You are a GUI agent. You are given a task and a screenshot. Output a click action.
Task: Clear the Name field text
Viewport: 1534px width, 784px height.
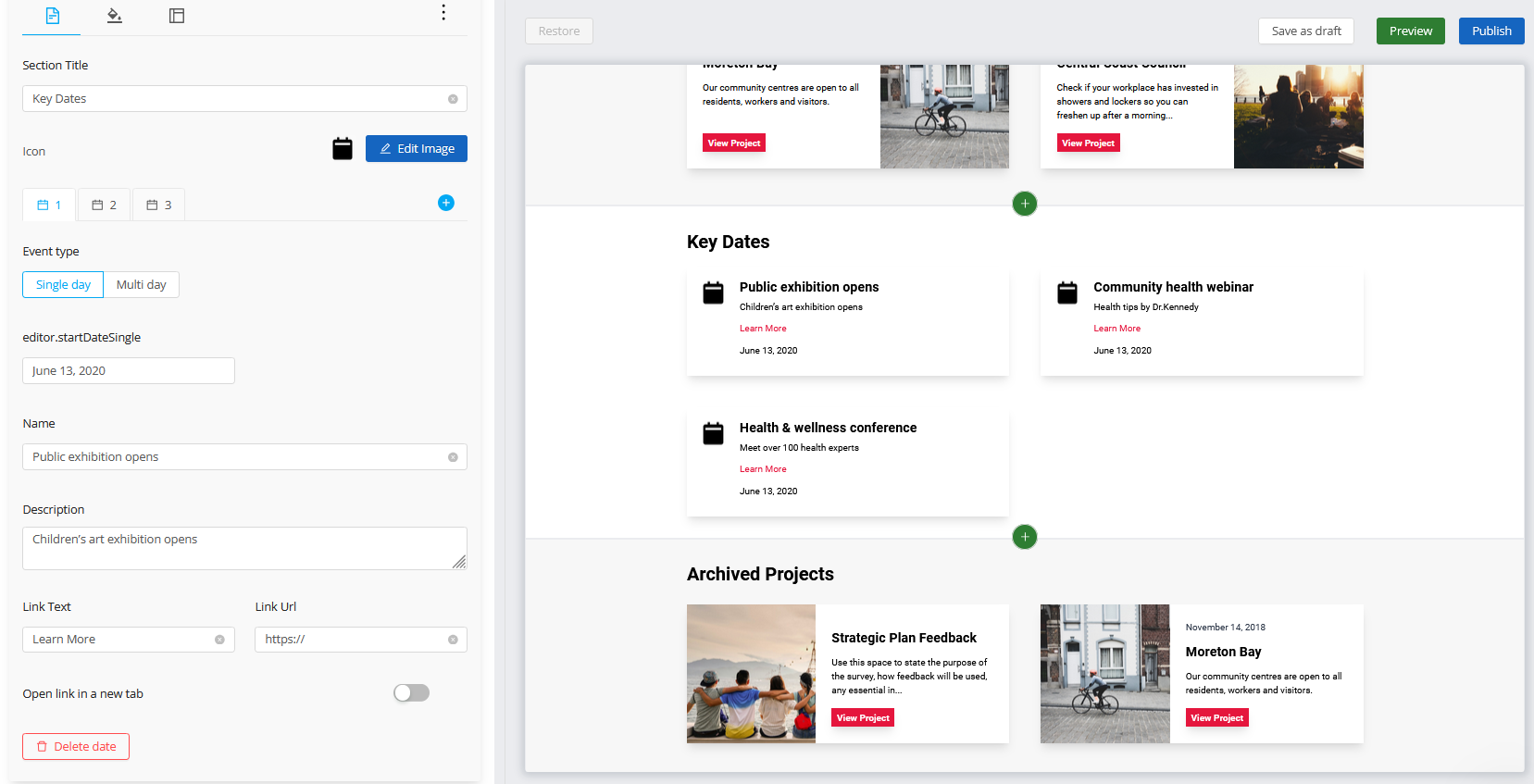coord(453,457)
